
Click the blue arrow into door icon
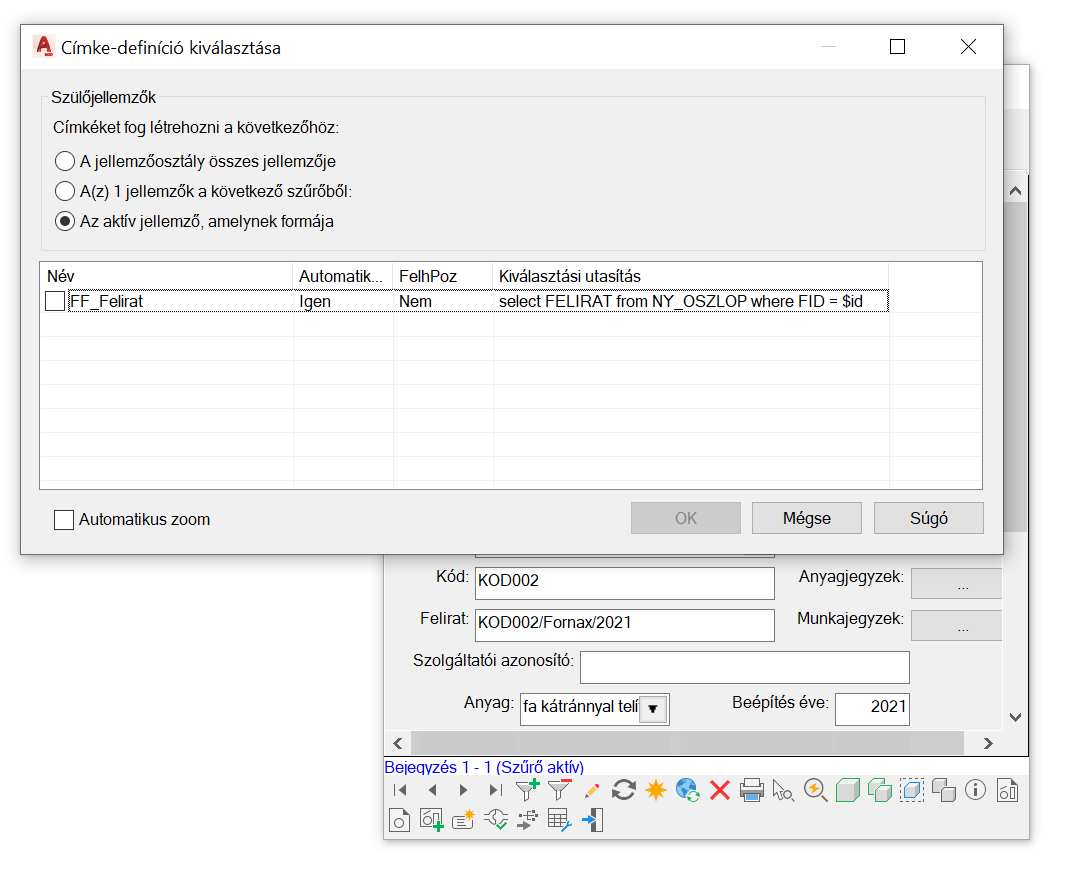(x=592, y=820)
